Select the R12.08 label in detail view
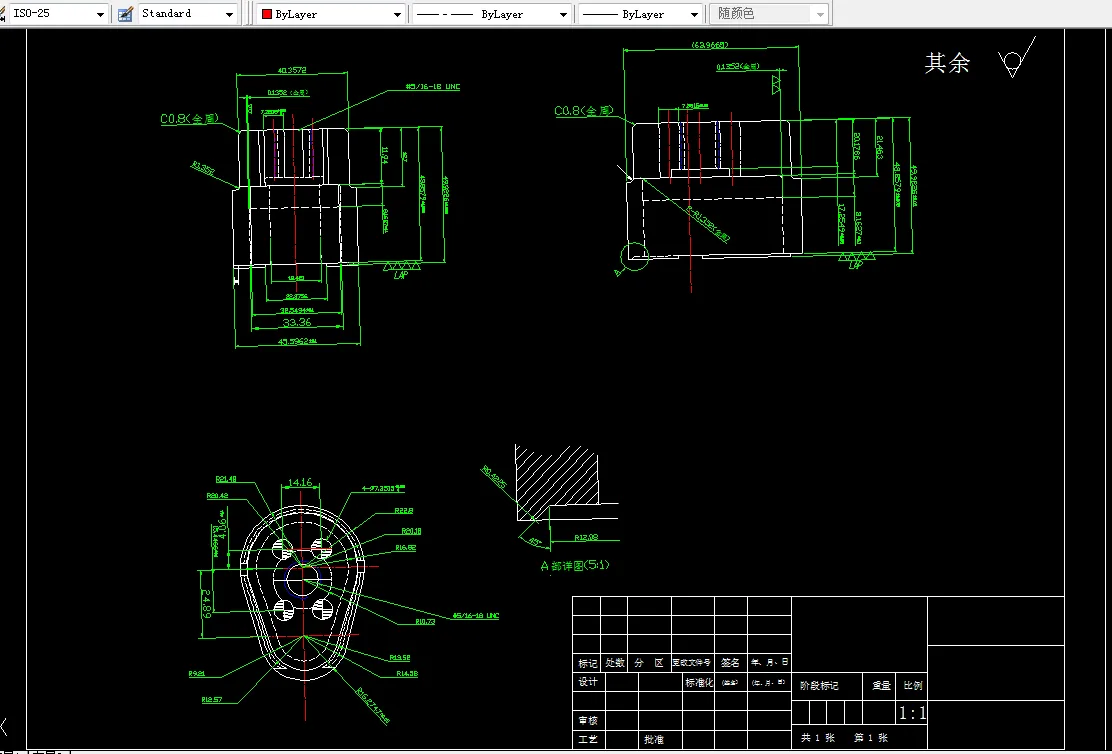The width and height of the screenshot is (1112, 754). coord(586,537)
